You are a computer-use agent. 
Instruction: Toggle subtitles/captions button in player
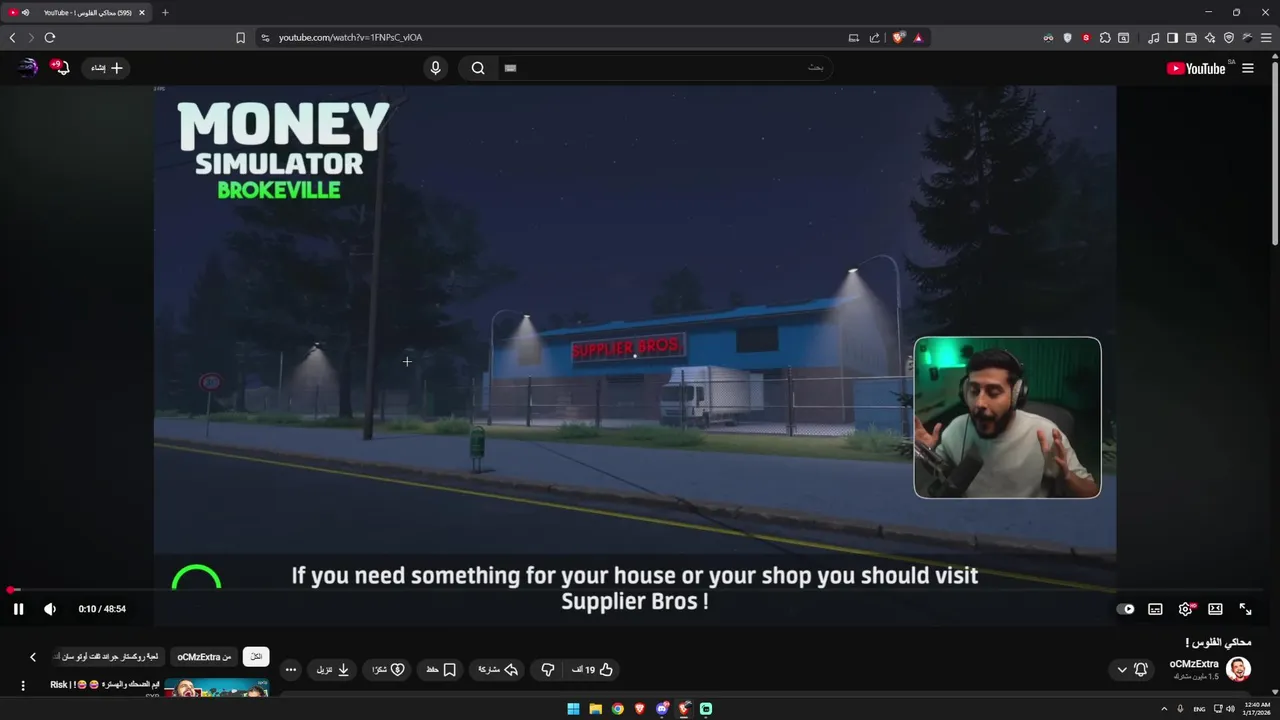tap(1155, 609)
